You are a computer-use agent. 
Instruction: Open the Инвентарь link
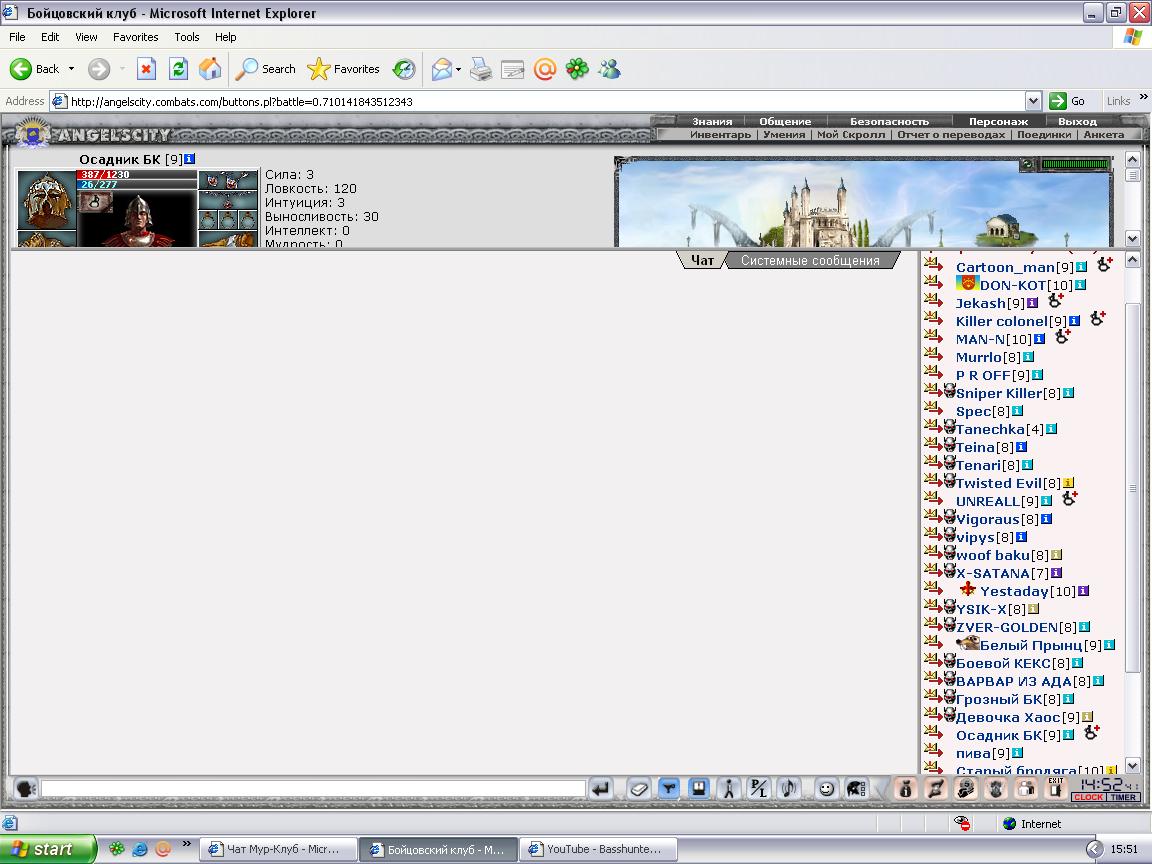(720, 134)
